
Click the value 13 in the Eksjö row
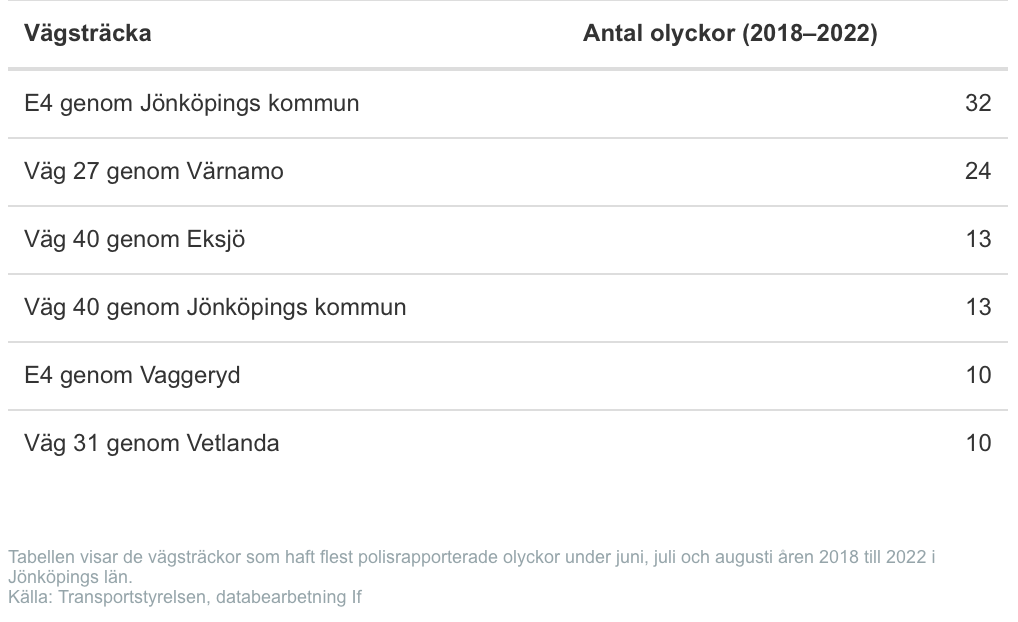(x=977, y=239)
